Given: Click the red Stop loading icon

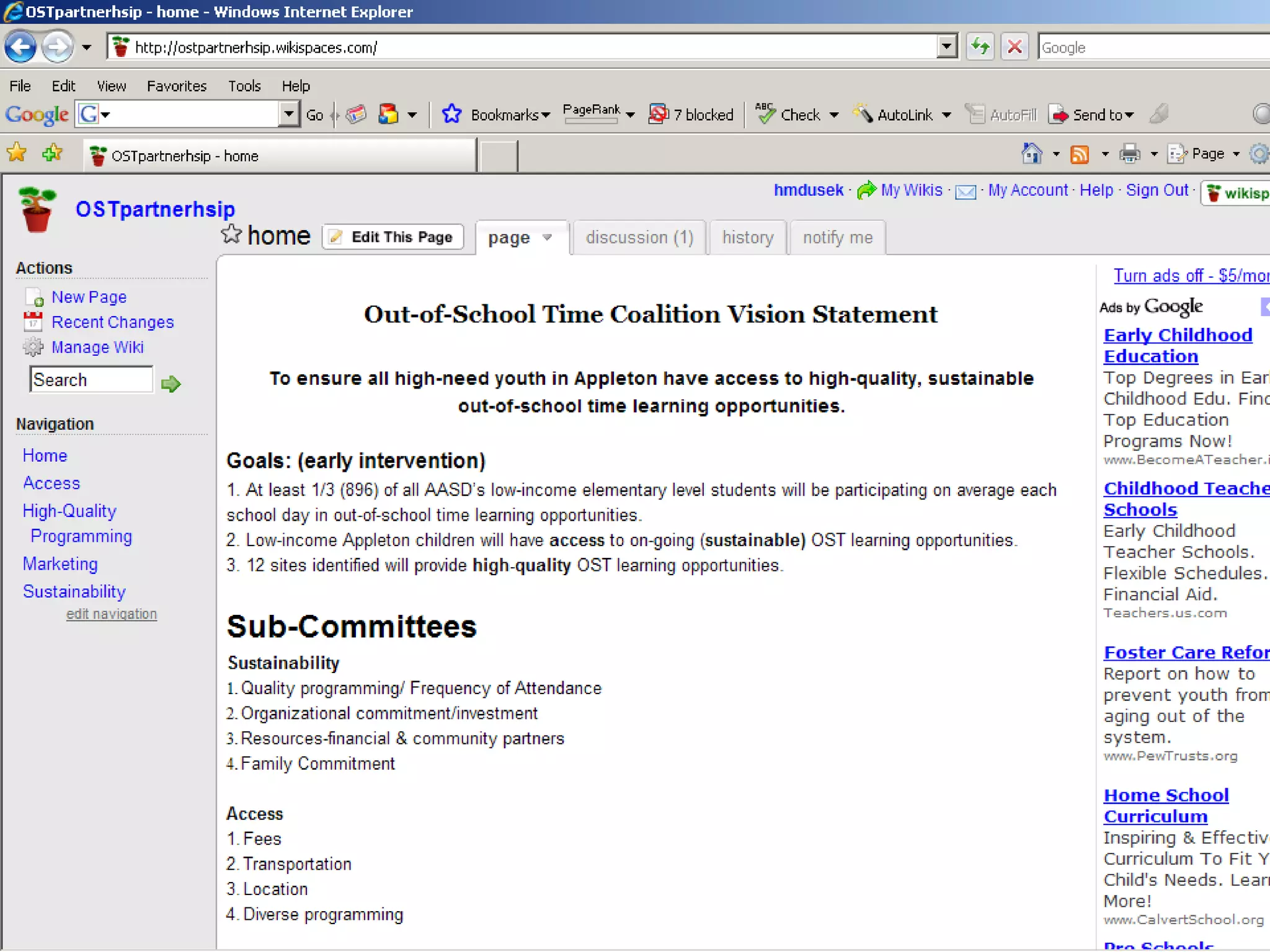Looking at the screenshot, I should pos(1015,47).
